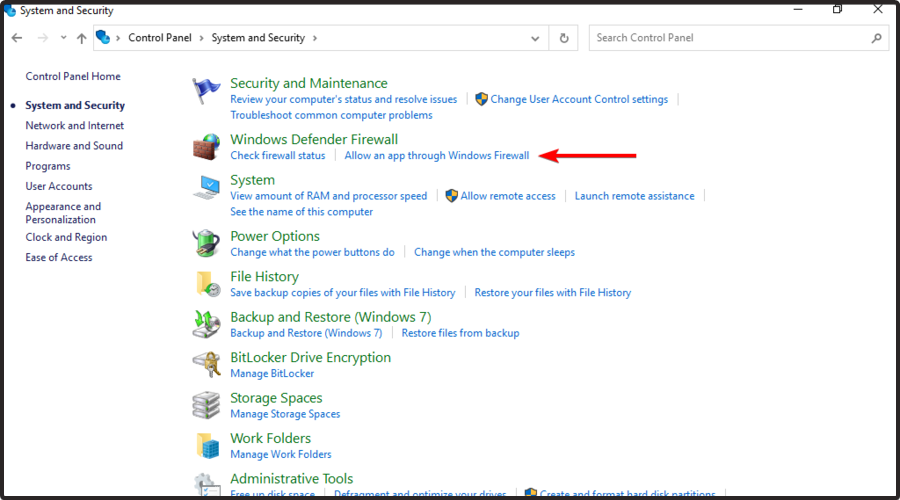Open Security and Maintenance heading

tap(309, 83)
